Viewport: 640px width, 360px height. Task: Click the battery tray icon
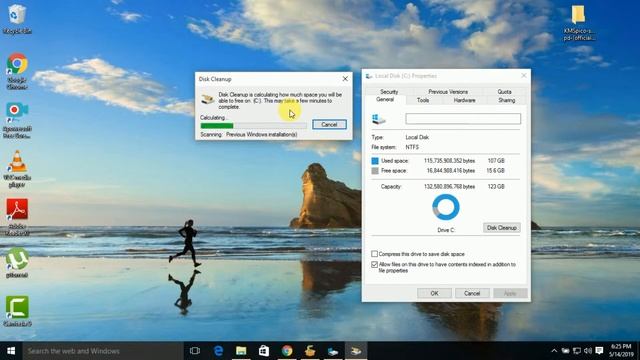point(565,351)
